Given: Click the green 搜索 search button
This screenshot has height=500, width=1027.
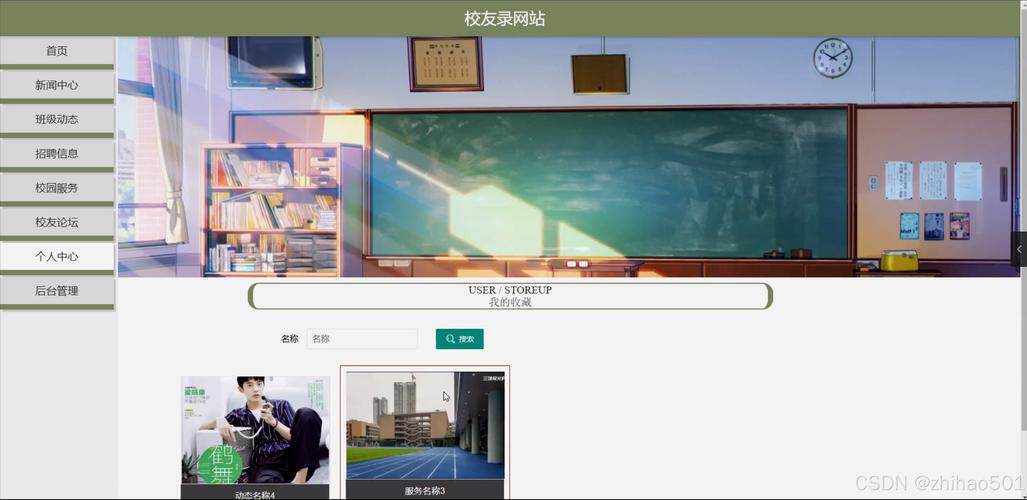Looking at the screenshot, I should point(460,339).
